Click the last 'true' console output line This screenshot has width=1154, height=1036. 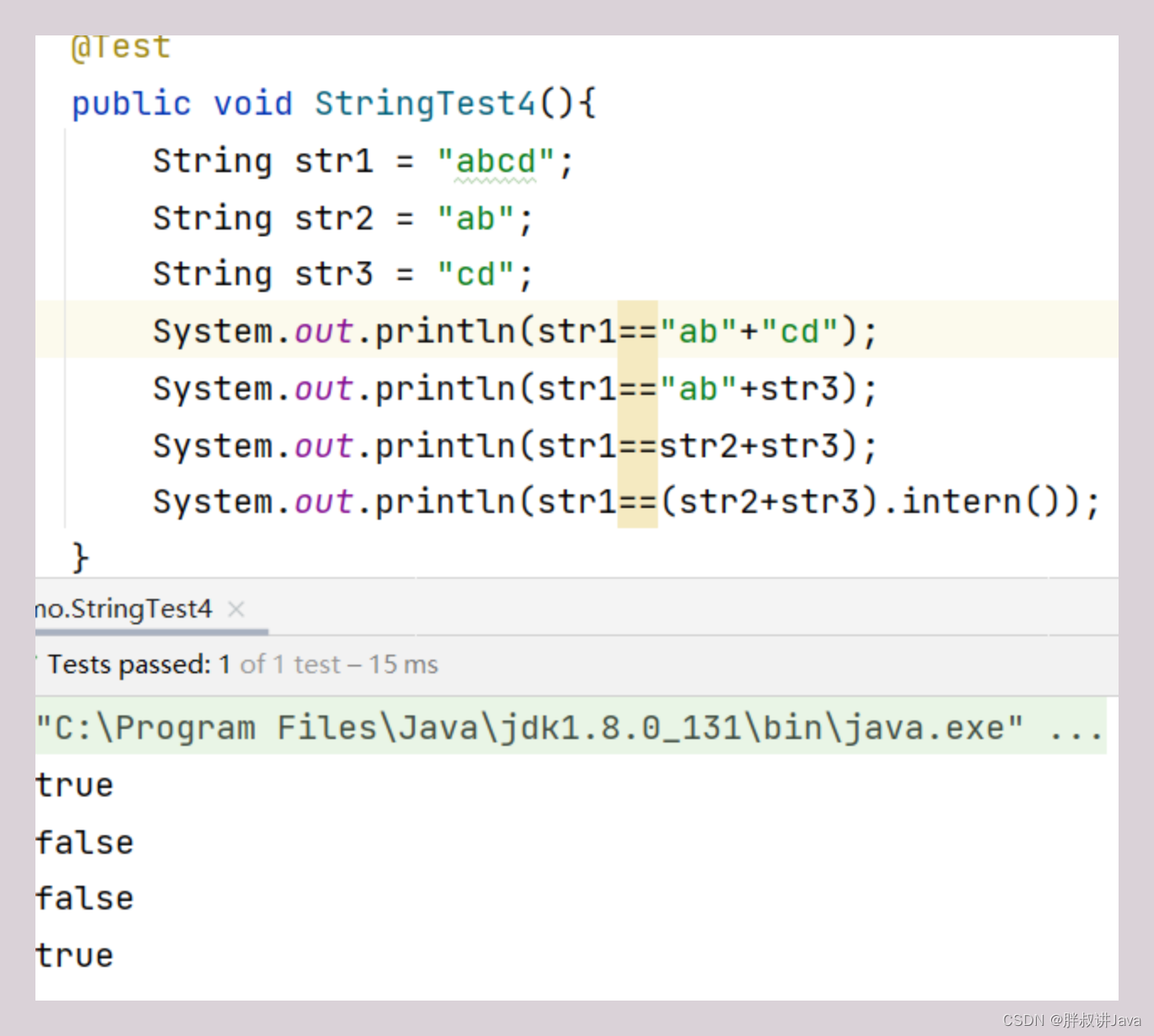(74, 955)
